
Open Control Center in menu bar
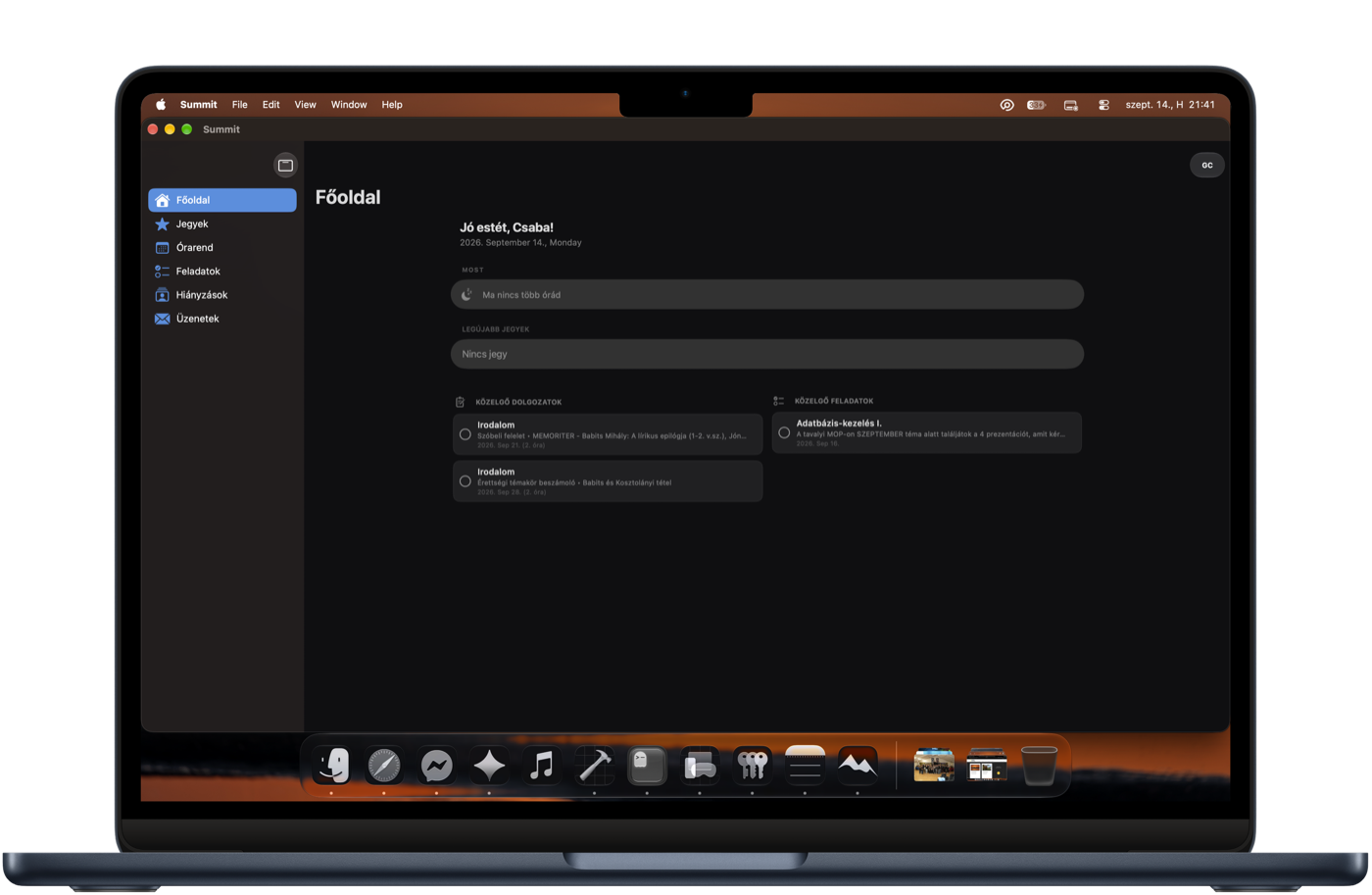tap(1103, 105)
